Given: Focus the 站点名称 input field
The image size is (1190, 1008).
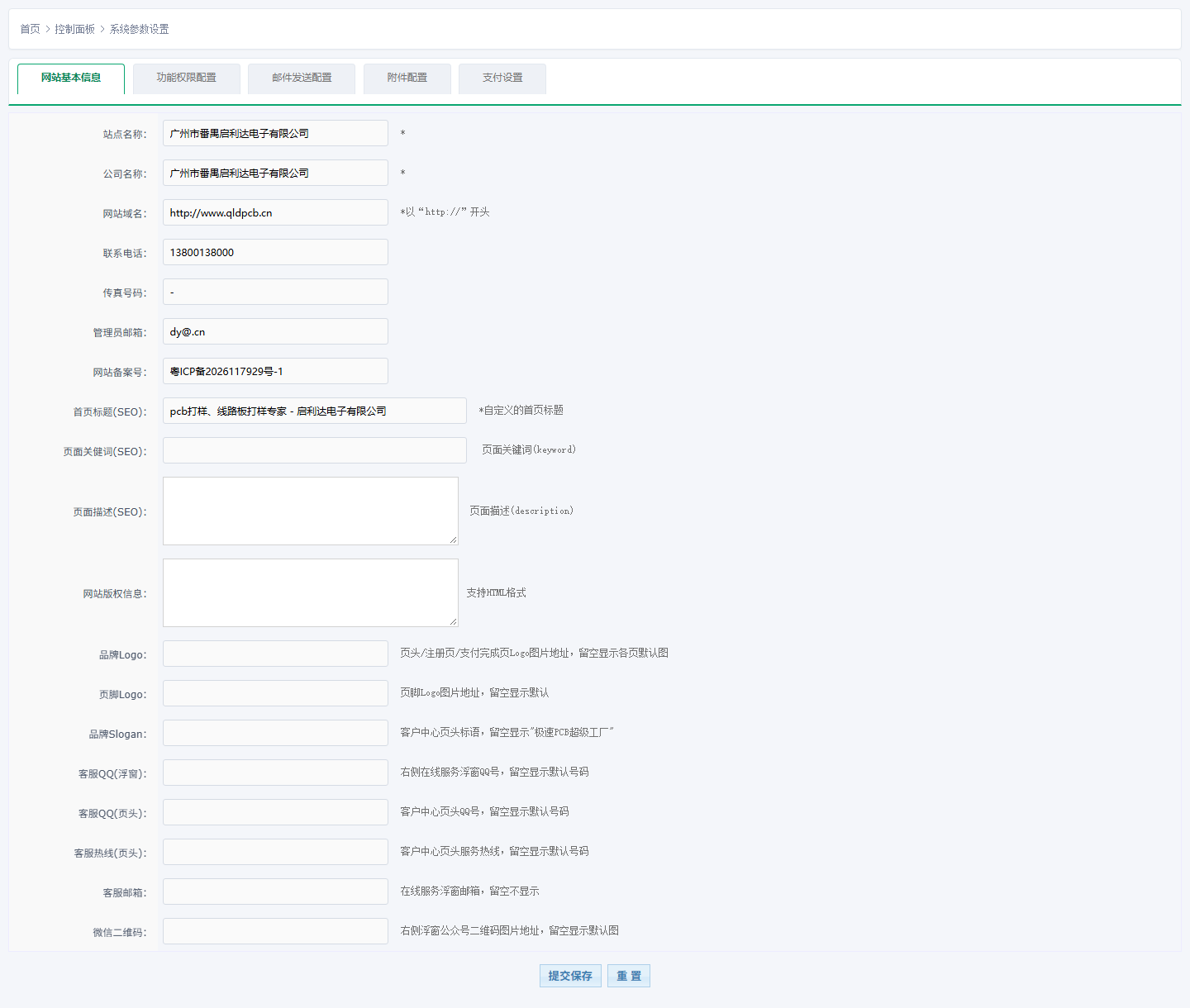Looking at the screenshot, I should coord(275,133).
